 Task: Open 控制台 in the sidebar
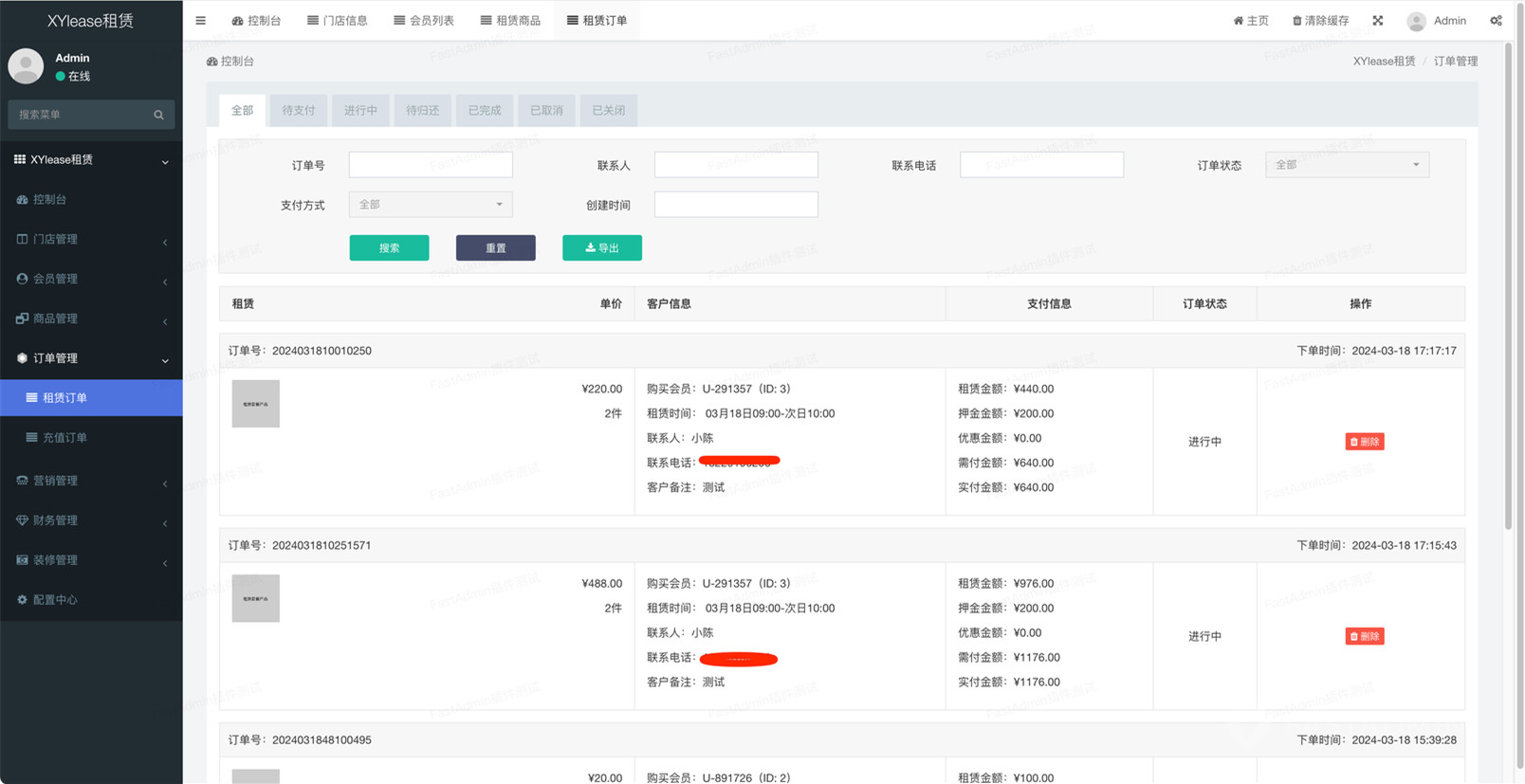pyautogui.click(x=91, y=199)
